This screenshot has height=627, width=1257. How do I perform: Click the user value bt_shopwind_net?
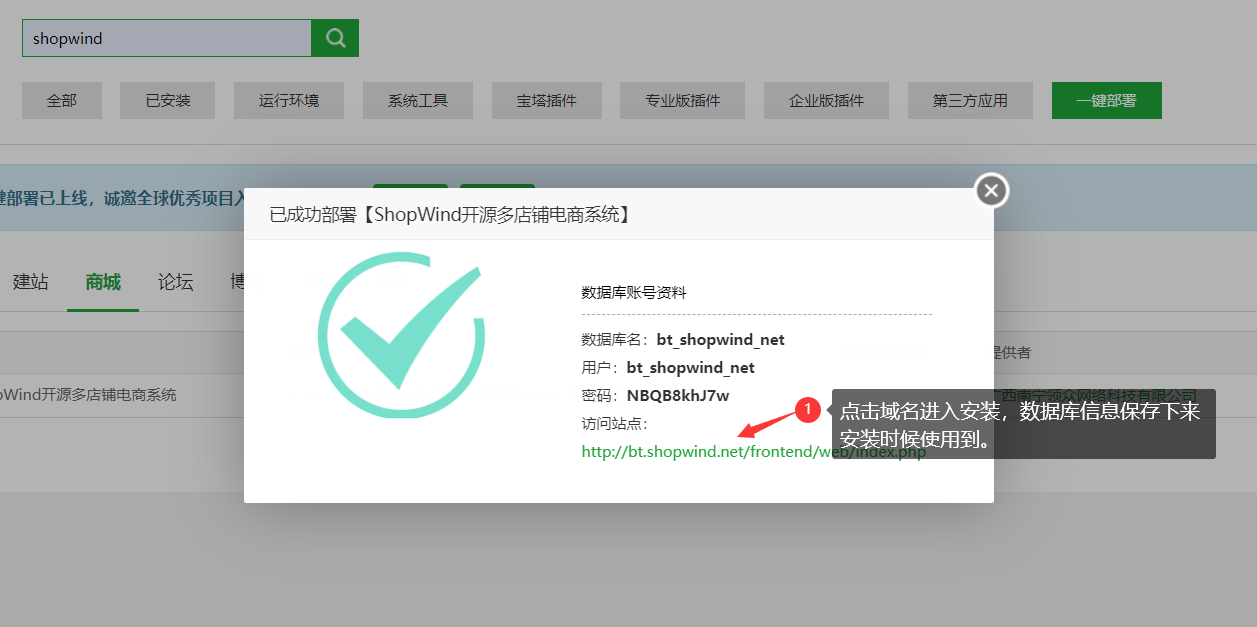[x=690, y=368]
